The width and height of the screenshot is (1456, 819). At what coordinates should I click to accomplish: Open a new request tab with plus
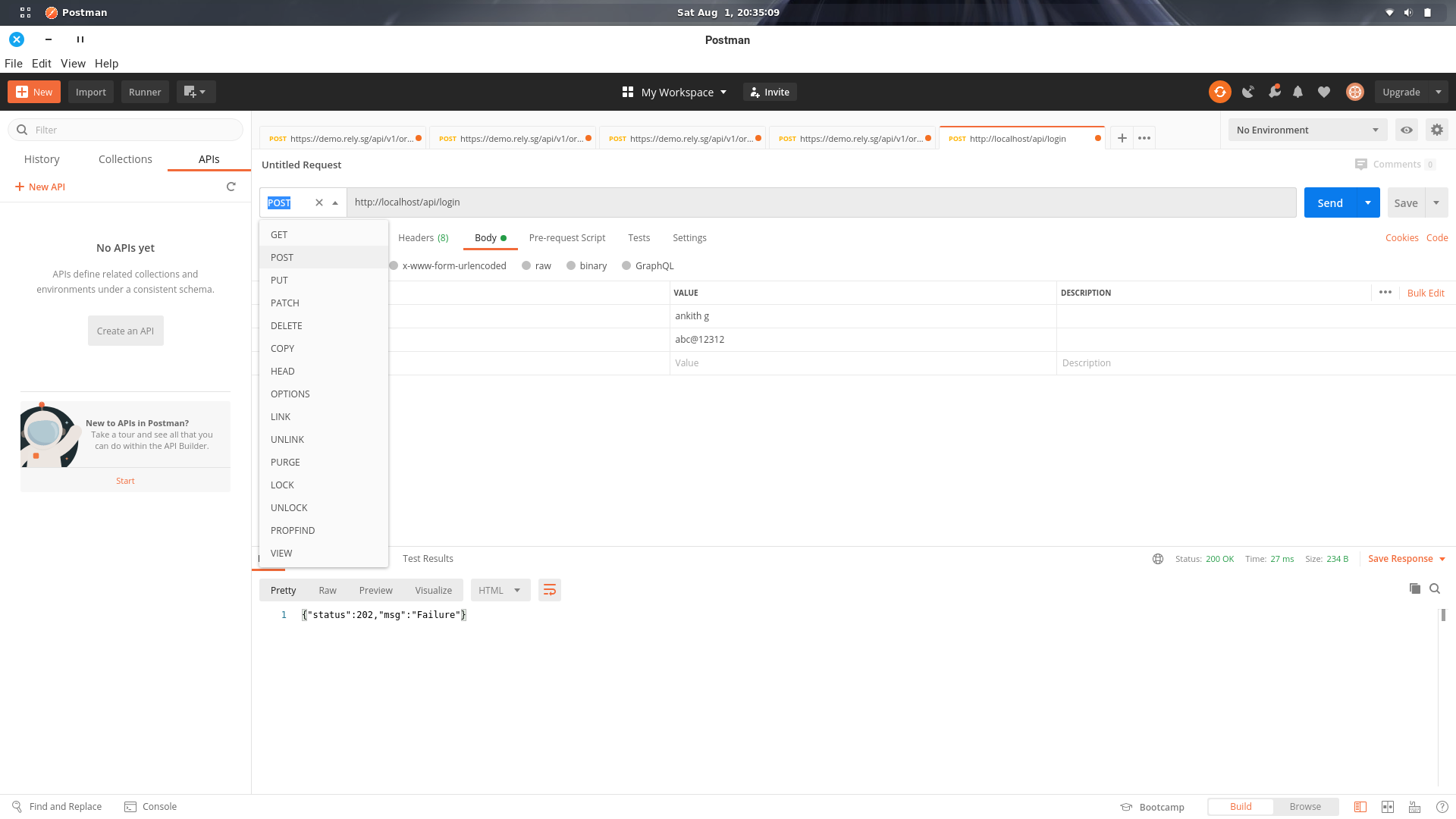pos(1122,138)
